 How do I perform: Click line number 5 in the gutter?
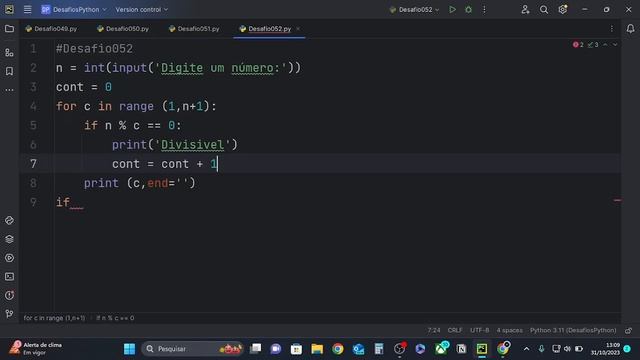33,125
